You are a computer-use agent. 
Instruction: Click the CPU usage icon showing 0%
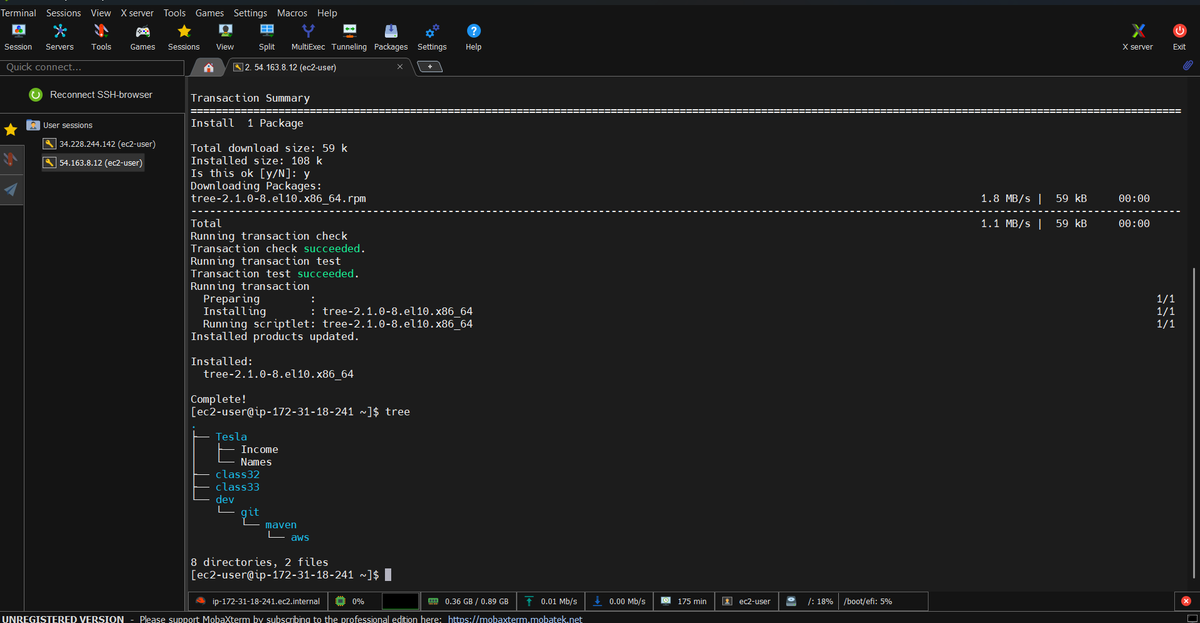[341, 601]
